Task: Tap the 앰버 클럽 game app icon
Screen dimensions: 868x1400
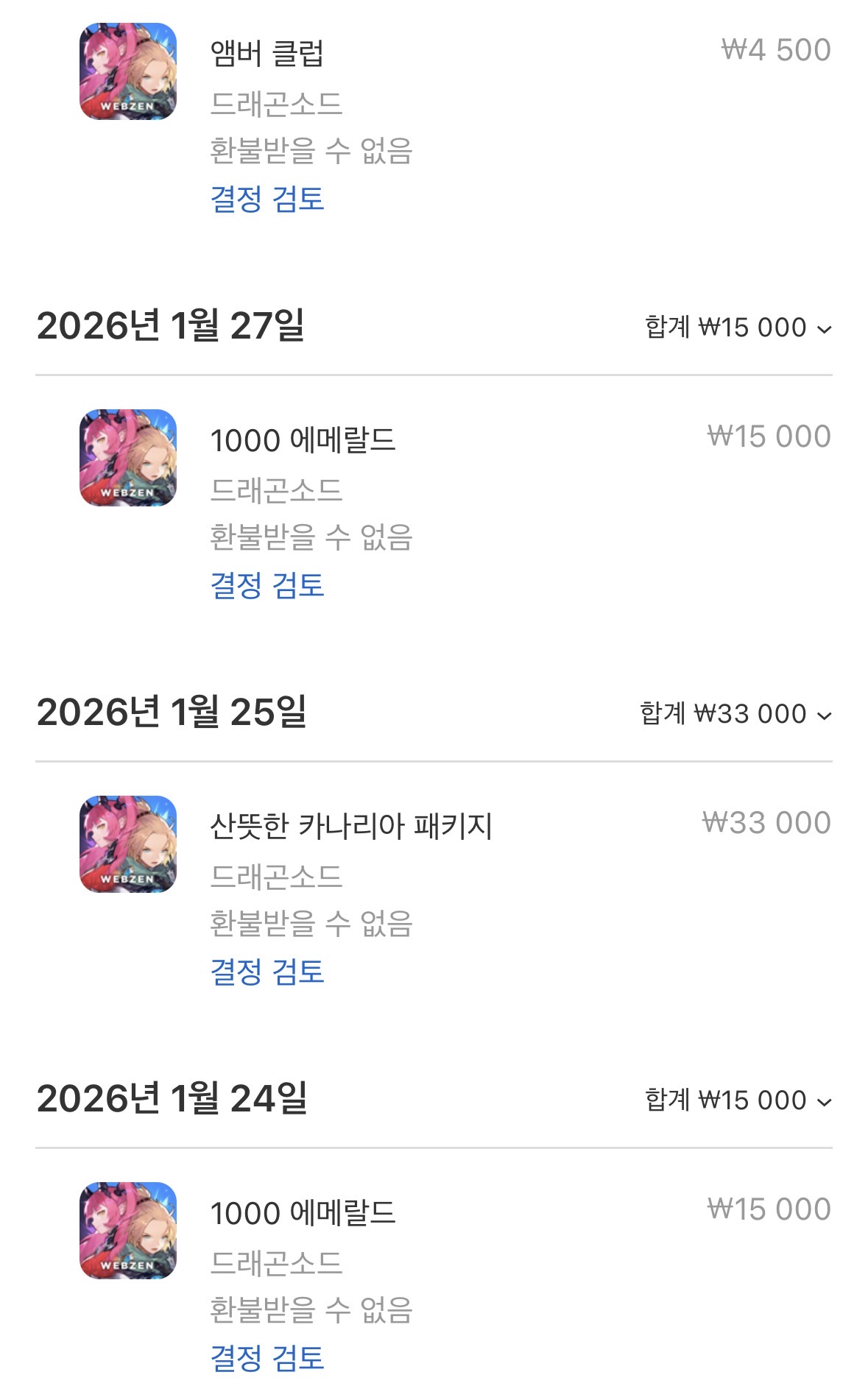Action: [128, 71]
